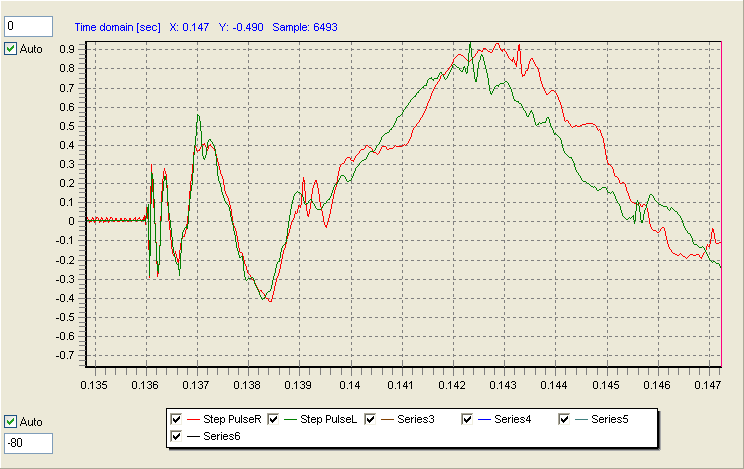Image resolution: width=744 pixels, height=469 pixels.
Task: Click the 0.14 x-axis tick label
Action: coord(350,385)
